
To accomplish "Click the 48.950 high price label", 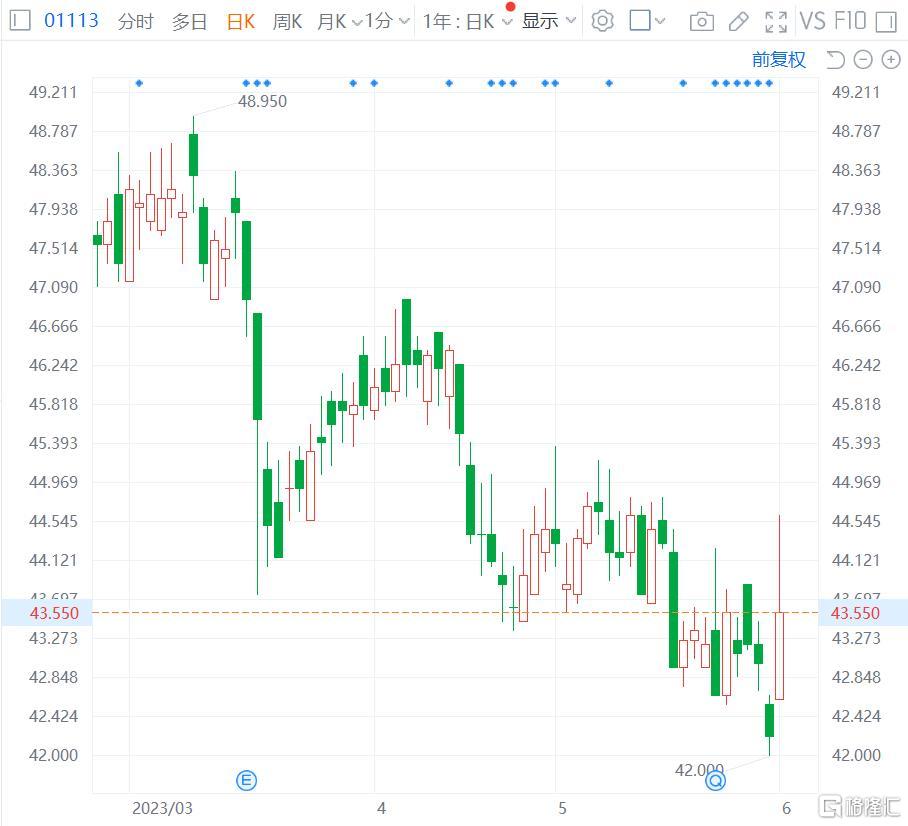I will (262, 101).
